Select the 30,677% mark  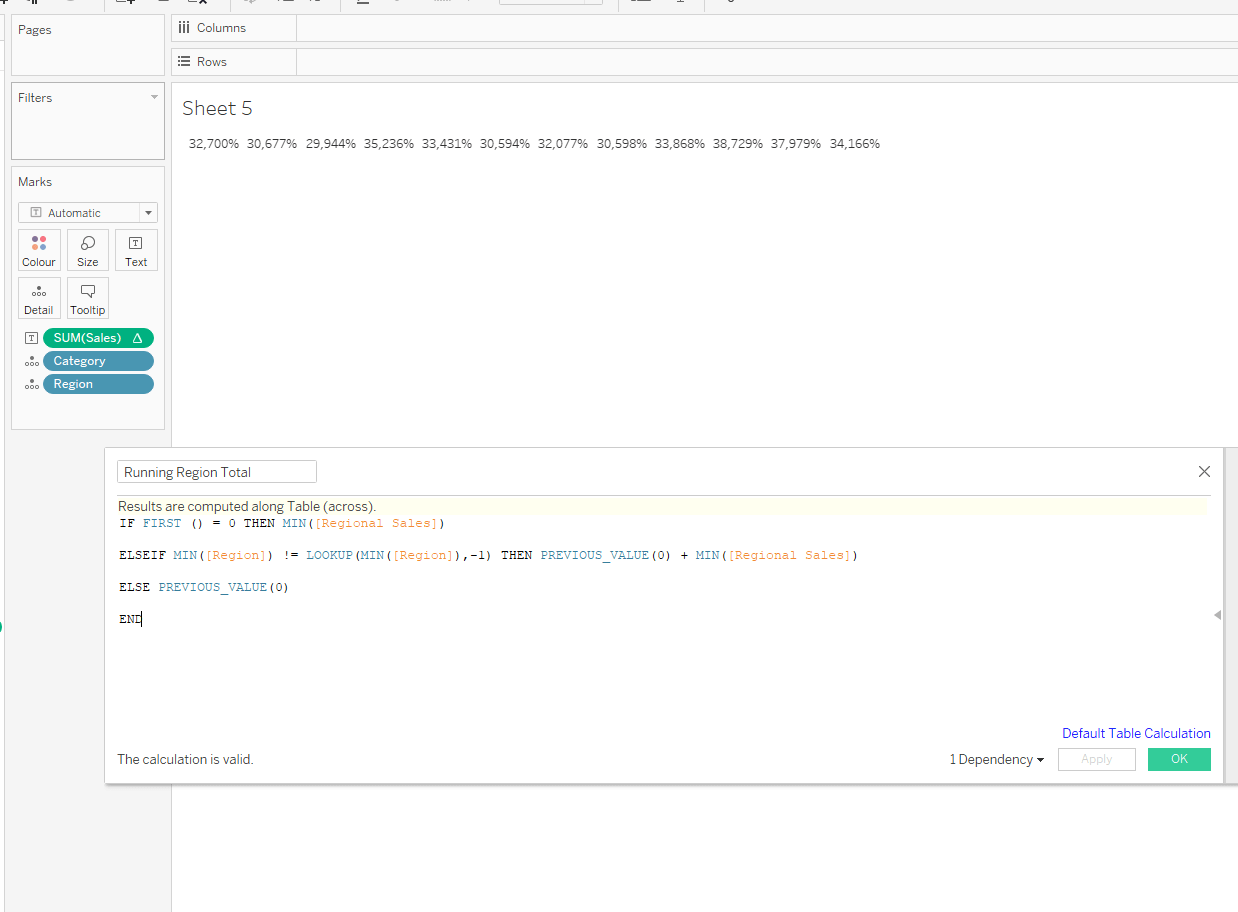272,144
